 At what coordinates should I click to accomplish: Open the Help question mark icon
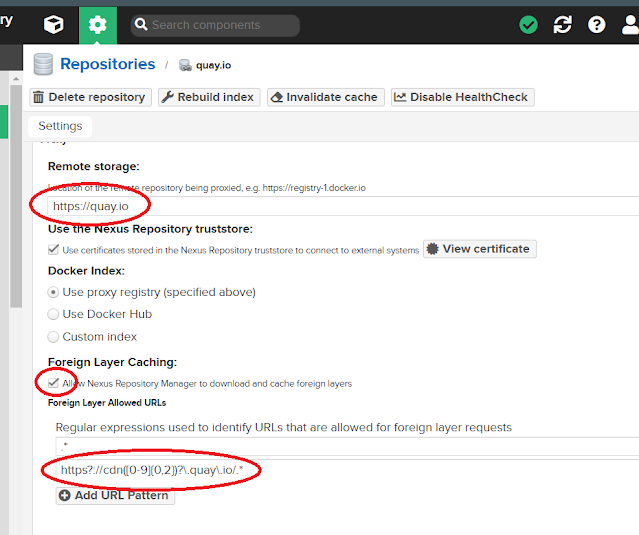pos(597,25)
